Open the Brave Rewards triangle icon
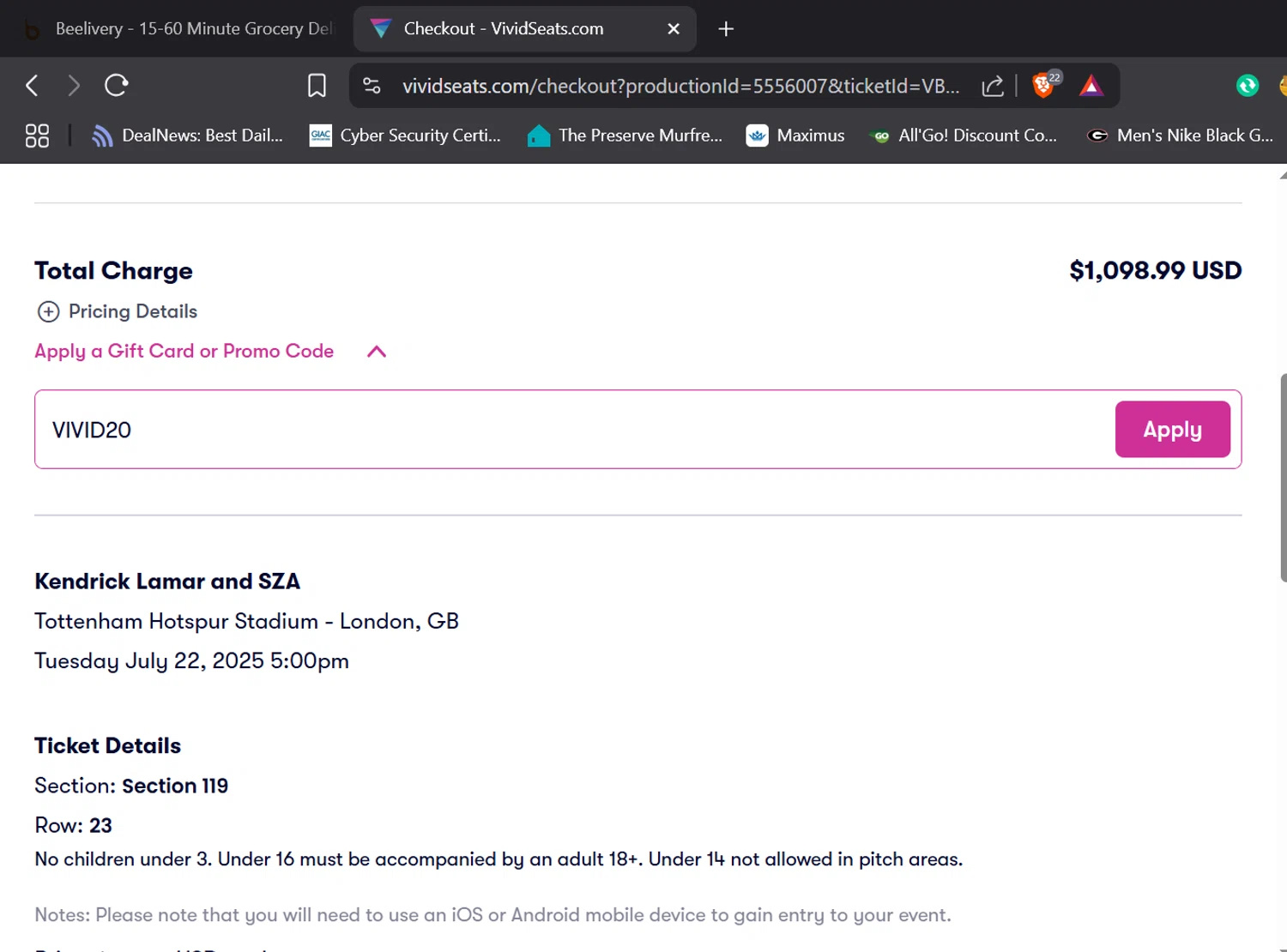This screenshot has width=1287, height=952. 1091,86
